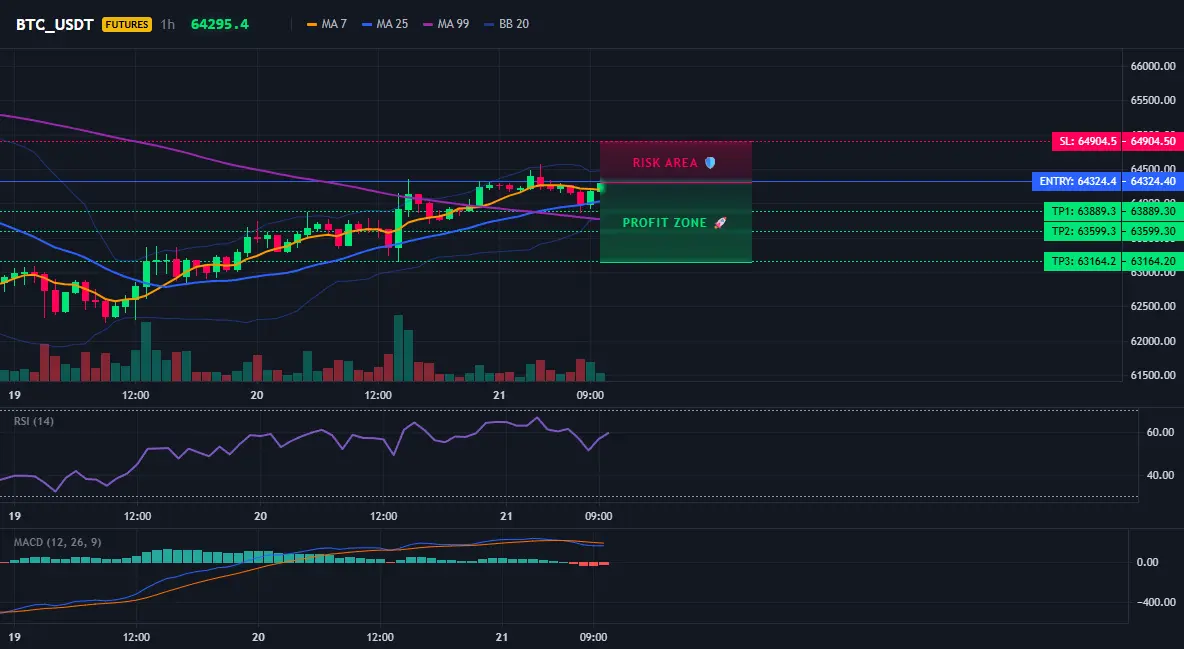Click the FUTURES badge
The image size is (1184, 649).
point(127,24)
